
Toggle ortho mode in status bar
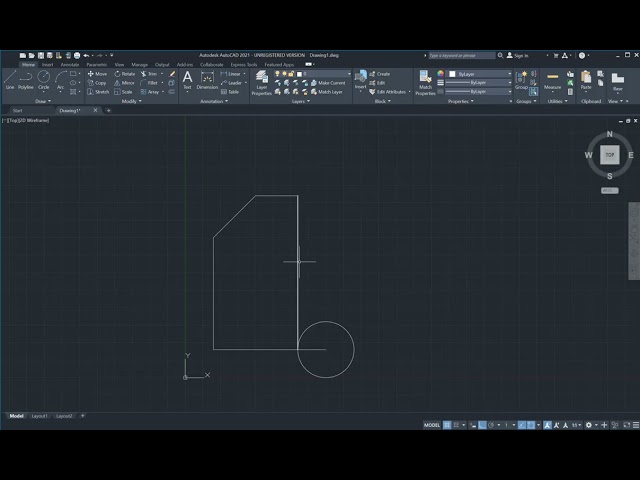click(x=482, y=425)
